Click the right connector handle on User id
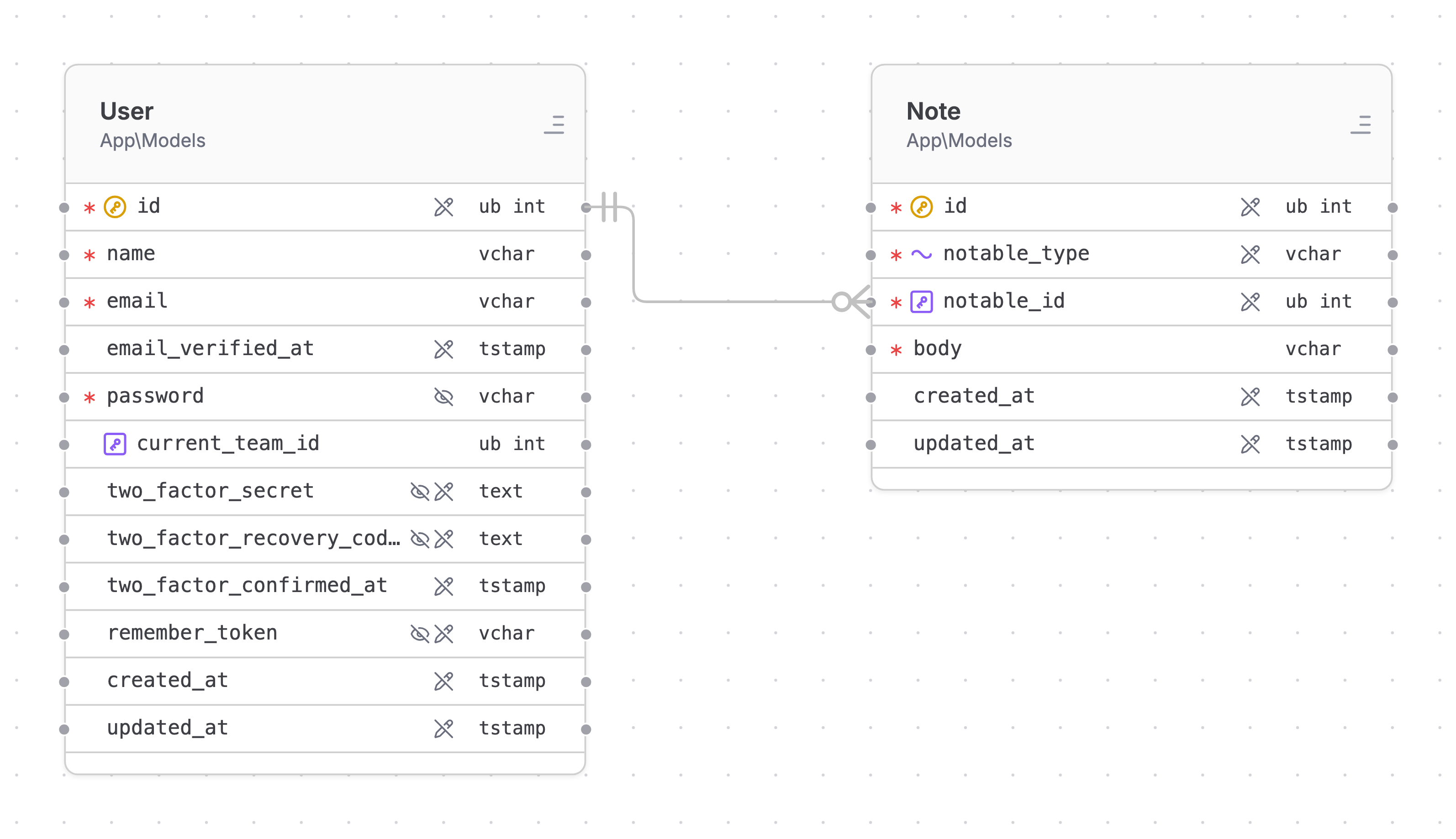Viewport: 1456px width, 839px height. (x=586, y=207)
